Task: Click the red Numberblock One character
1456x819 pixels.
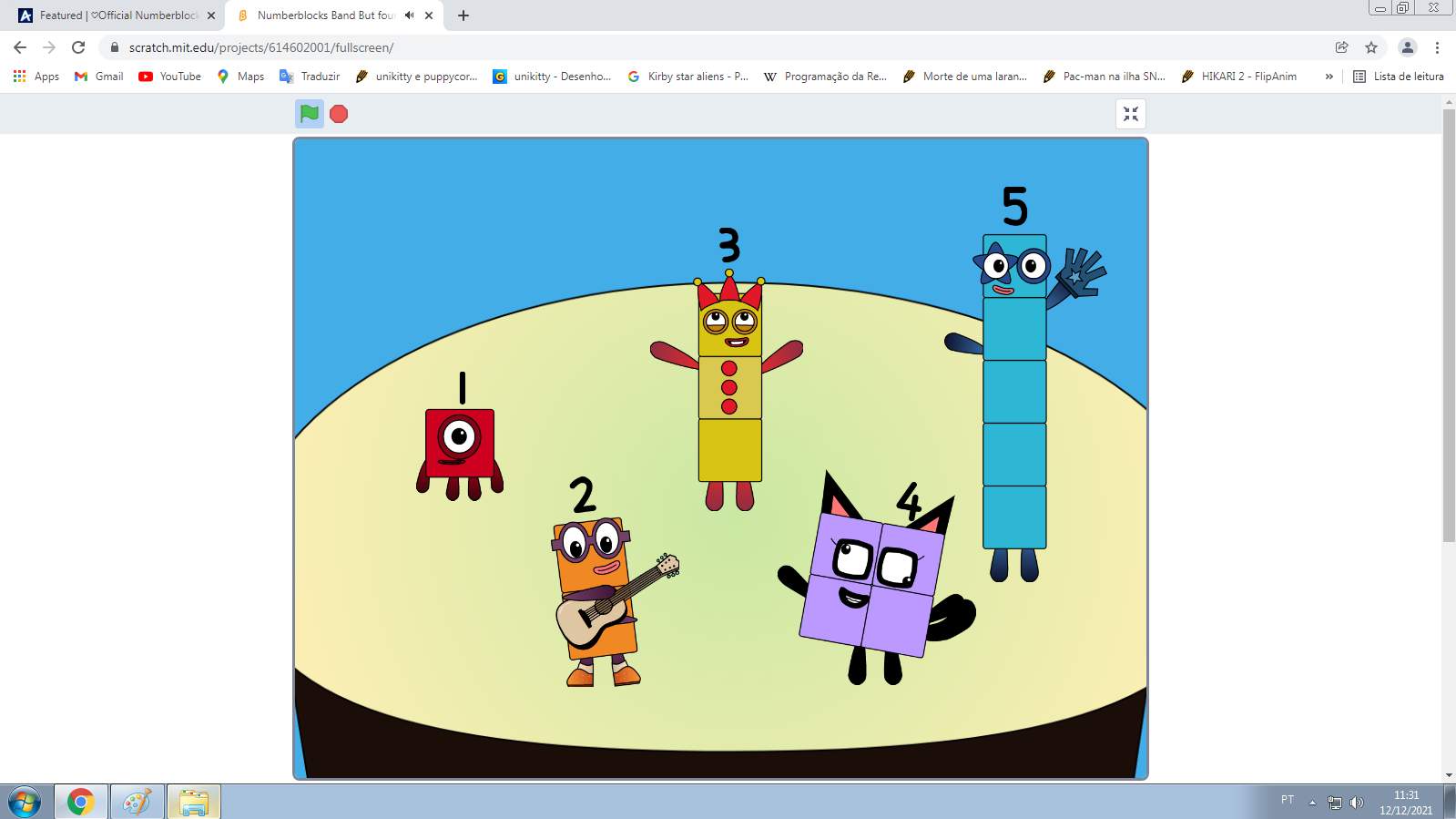Action: (460, 453)
